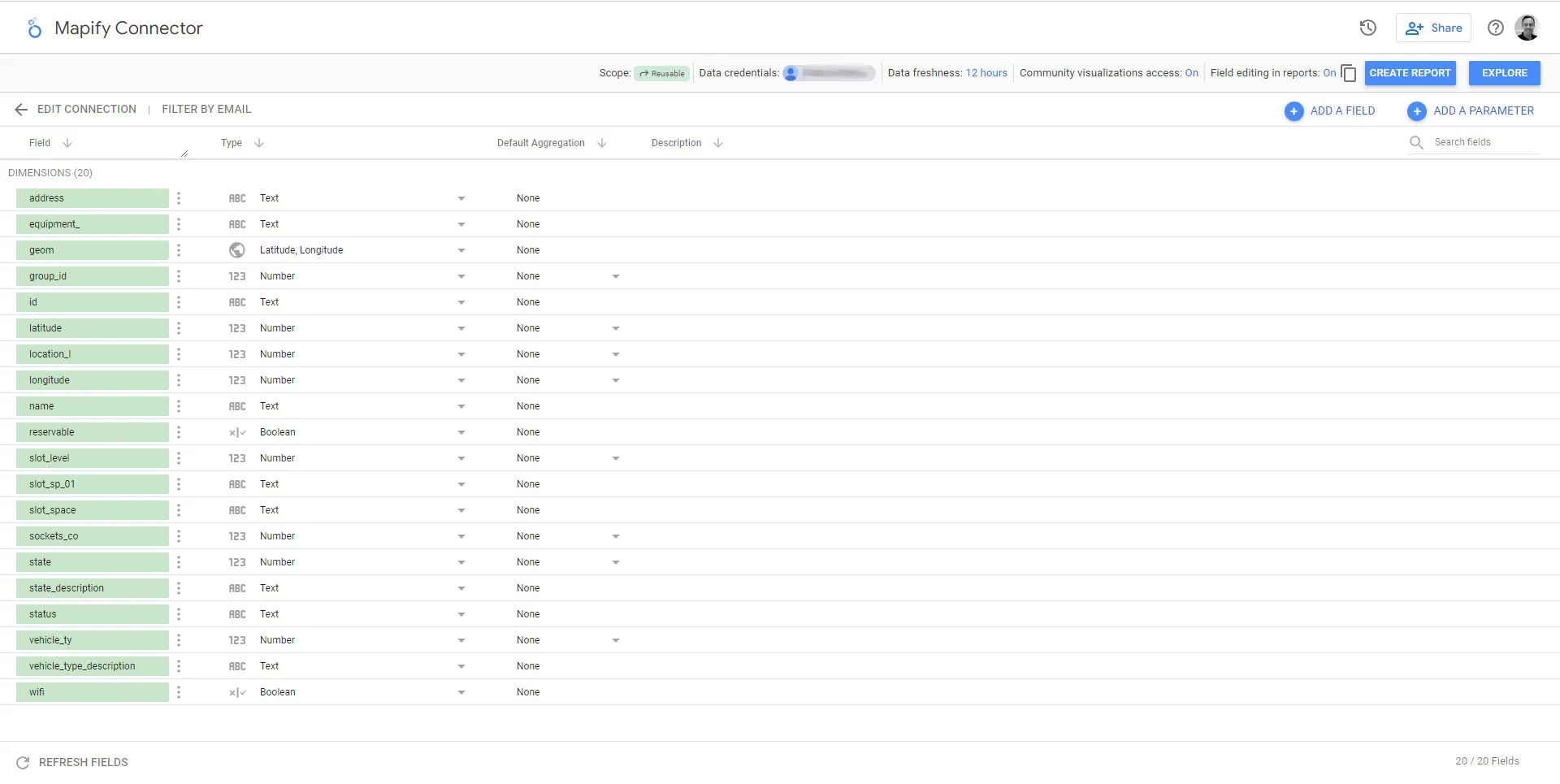The image size is (1560, 784).
Task: Click the Add a Parameter plus icon
Action: [1417, 111]
